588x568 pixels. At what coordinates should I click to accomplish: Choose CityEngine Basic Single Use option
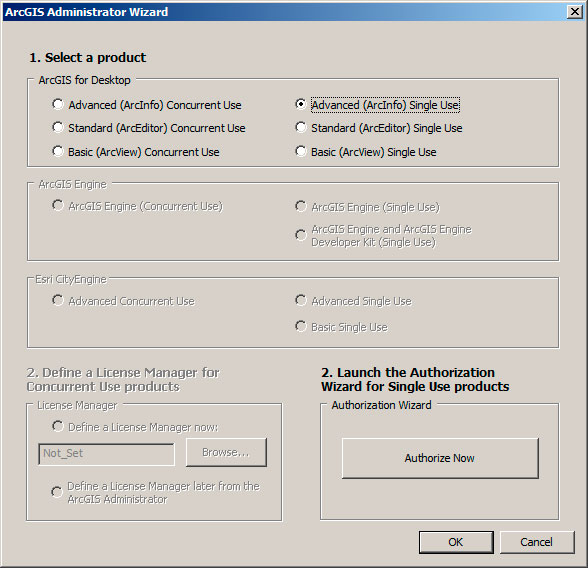coord(301,327)
